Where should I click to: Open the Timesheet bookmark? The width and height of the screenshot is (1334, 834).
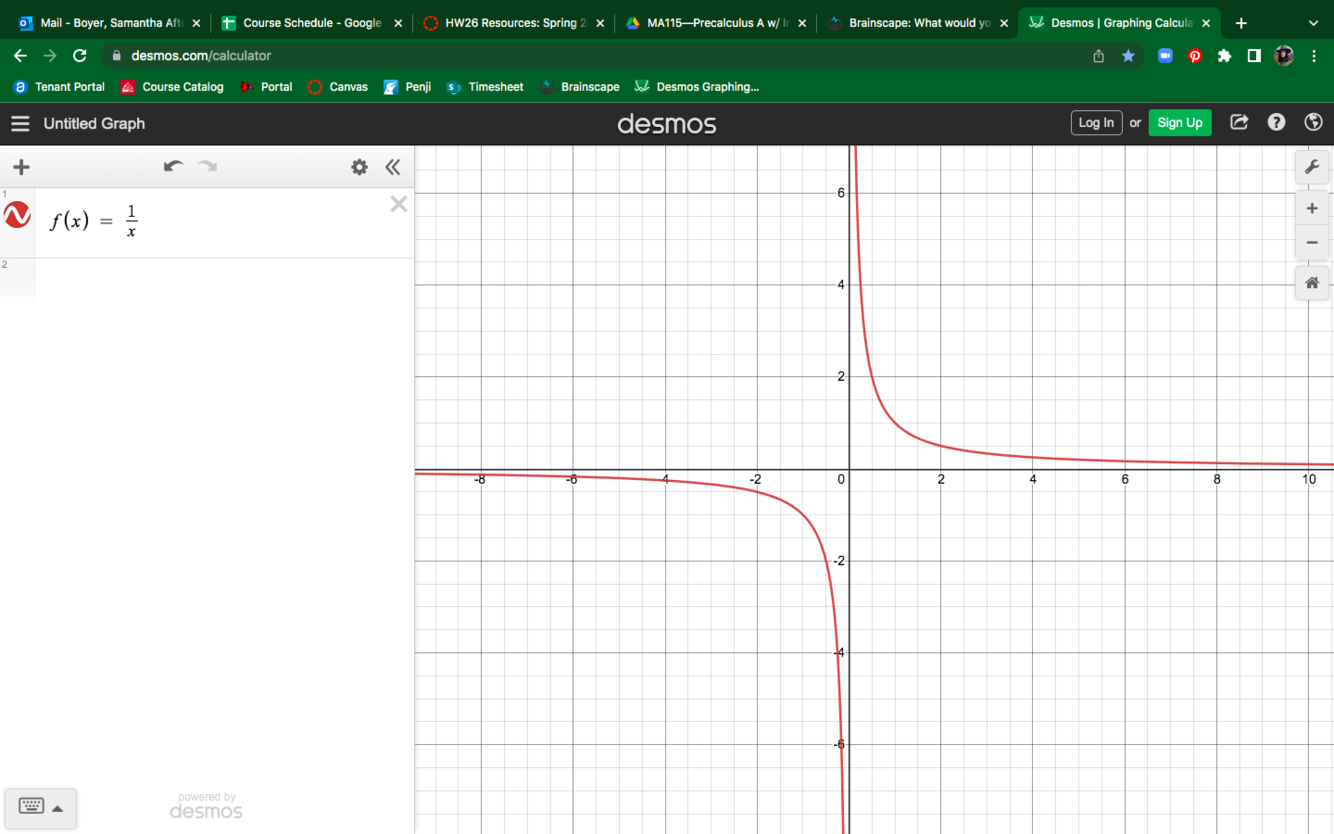coord(485,87)
